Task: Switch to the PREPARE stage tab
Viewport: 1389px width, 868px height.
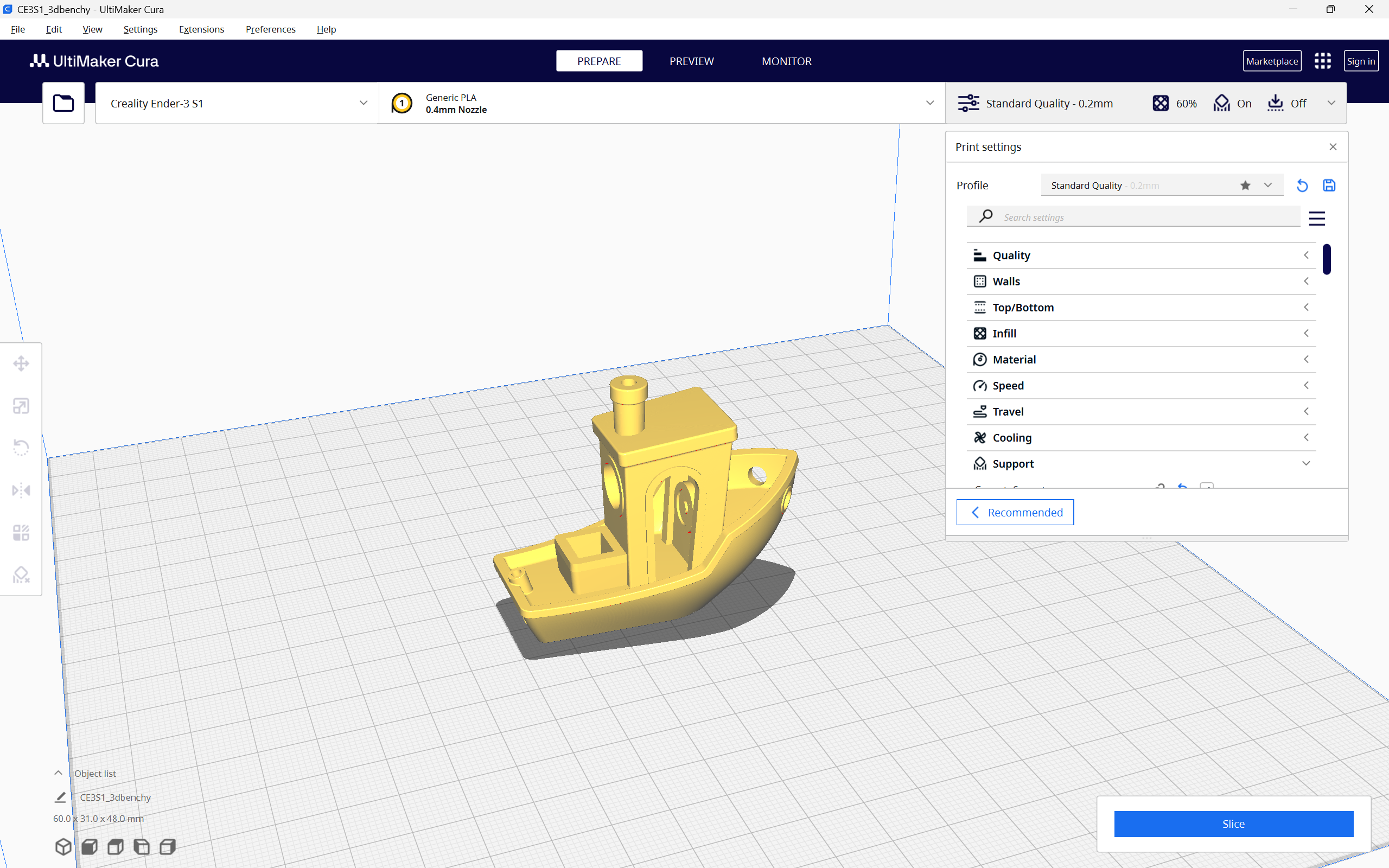Action: 598,61
